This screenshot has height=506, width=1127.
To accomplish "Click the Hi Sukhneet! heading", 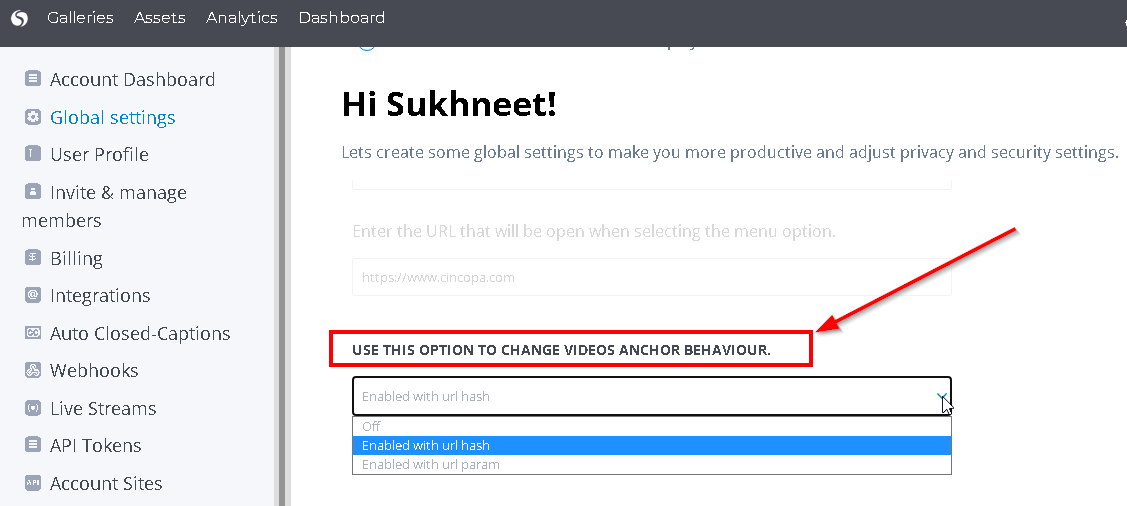I will pos(449,105).
